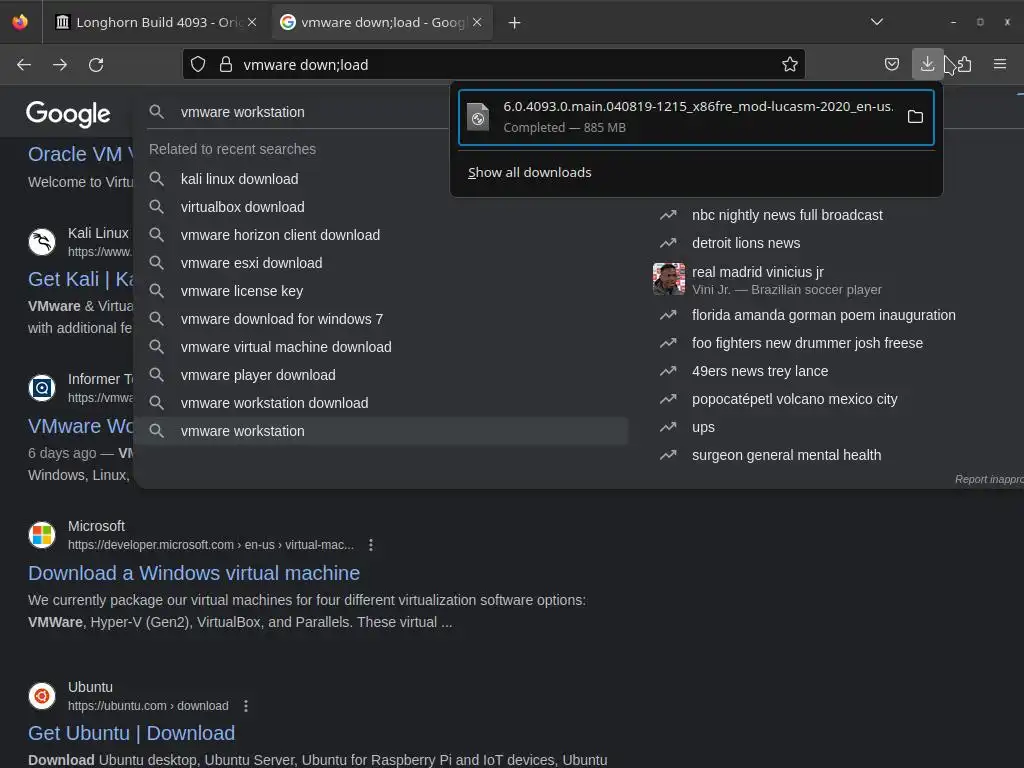
Task: Select suggestion vmware player download
Action: coord(258,376)
